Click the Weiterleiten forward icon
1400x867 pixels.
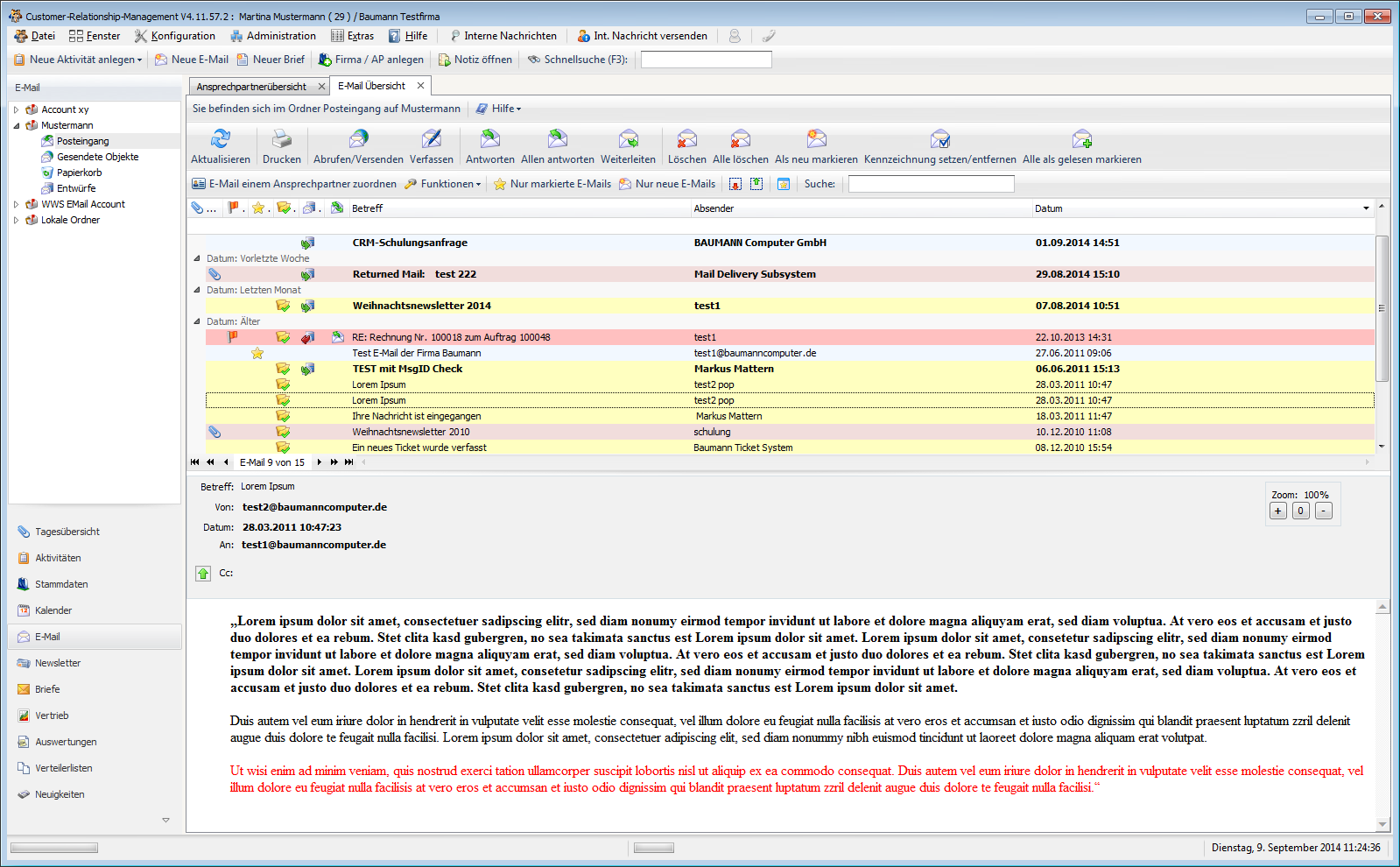[628, 139]
